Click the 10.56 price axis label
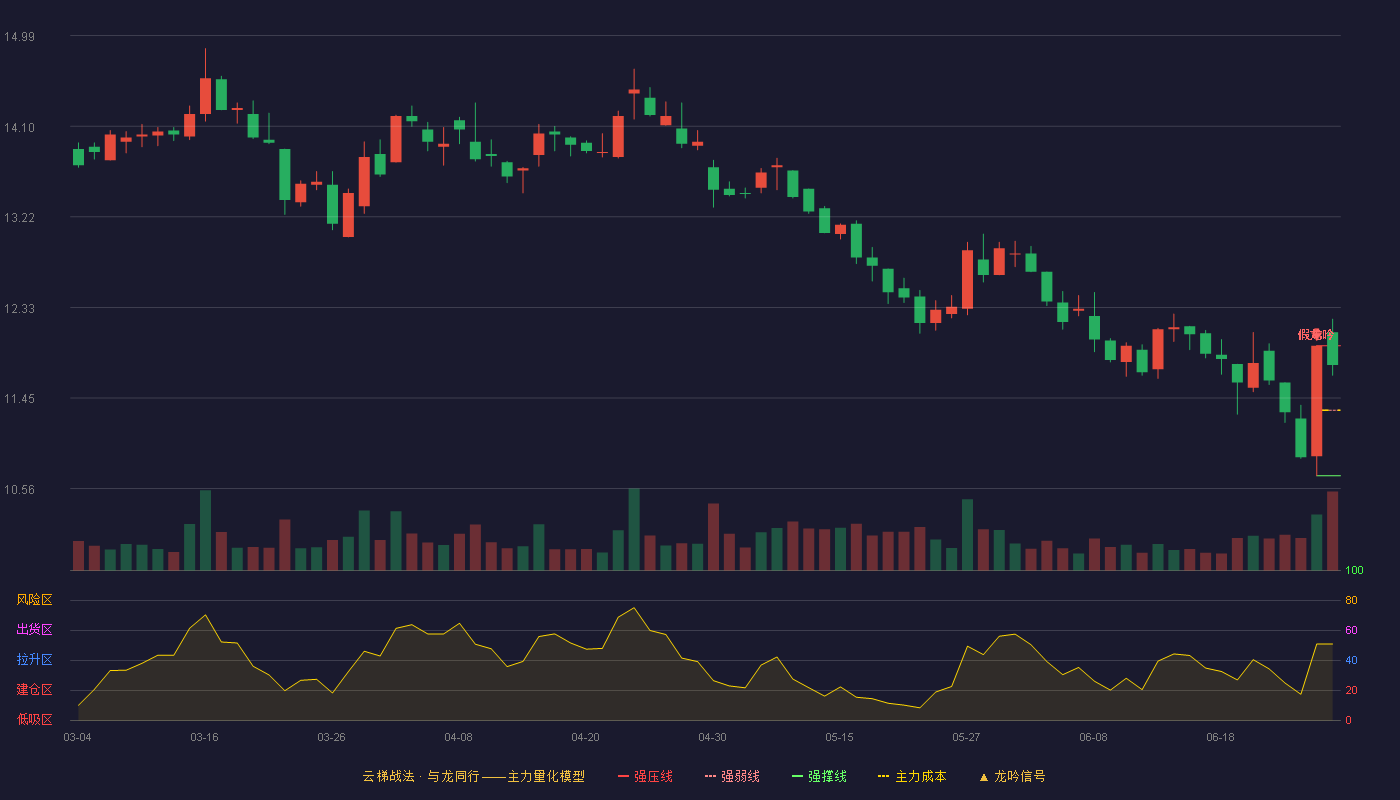This screenshot has height=800, width=1400. tap(19, 490)
